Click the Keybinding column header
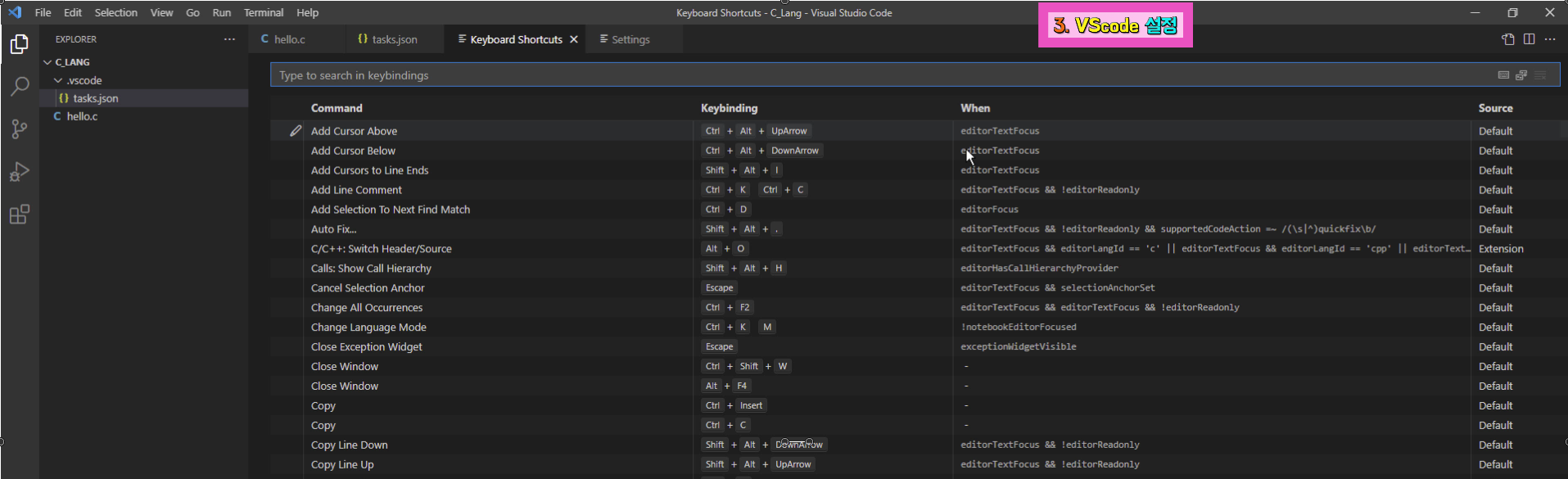Viewport: 1568px width, 479px height. [729, 108]
